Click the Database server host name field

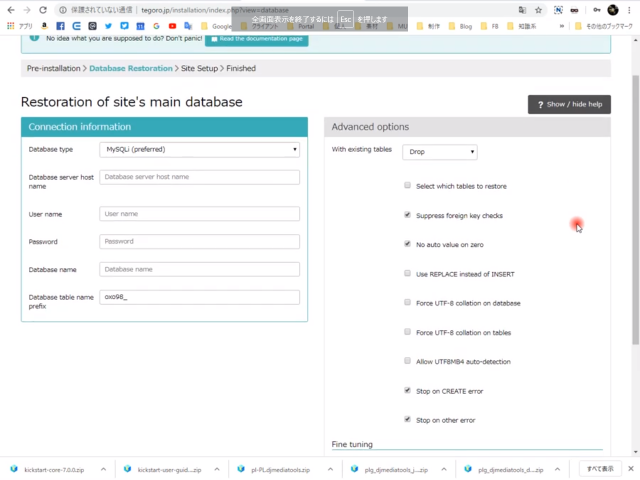200,177
